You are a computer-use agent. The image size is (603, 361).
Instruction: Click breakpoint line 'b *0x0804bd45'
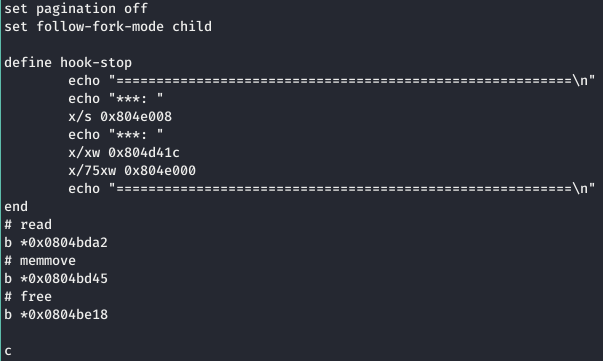56,279
